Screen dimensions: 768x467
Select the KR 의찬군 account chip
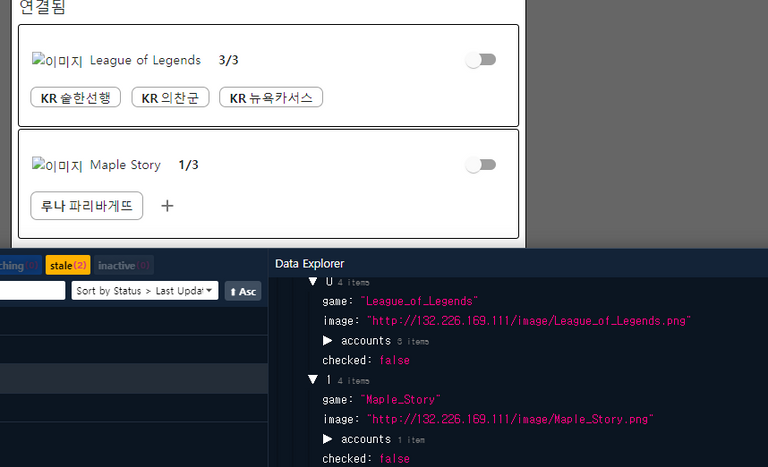click(x=170, y=98)
